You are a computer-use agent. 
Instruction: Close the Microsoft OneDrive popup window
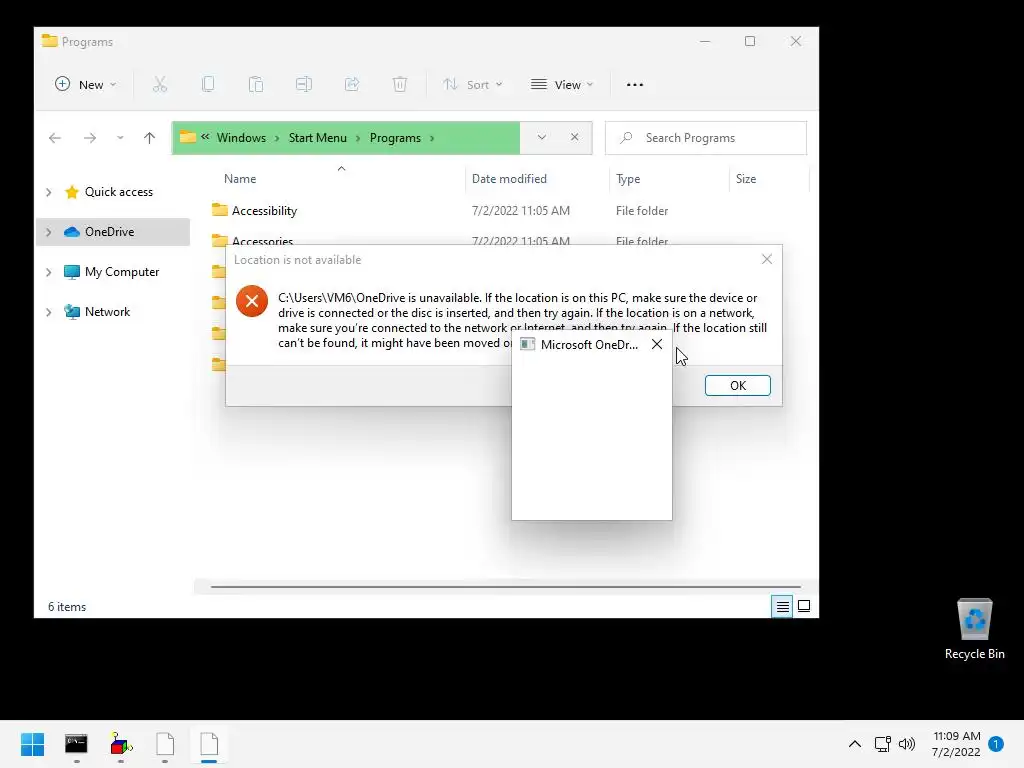657,344
